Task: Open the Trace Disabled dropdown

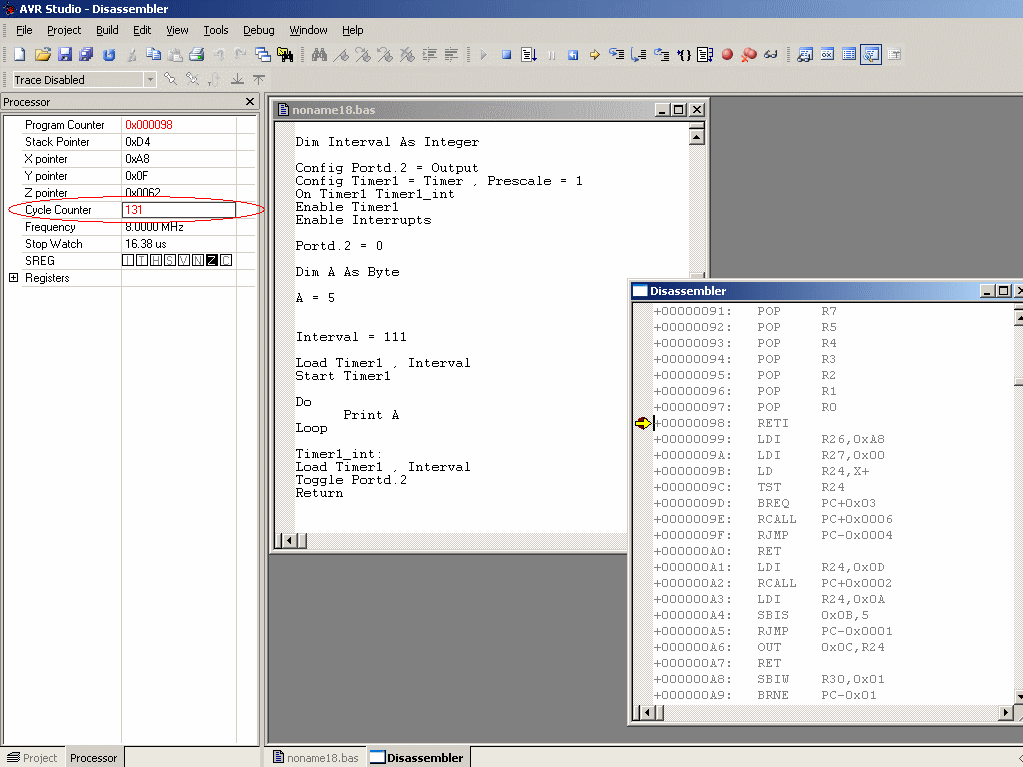Action: [x=150, y=80]
